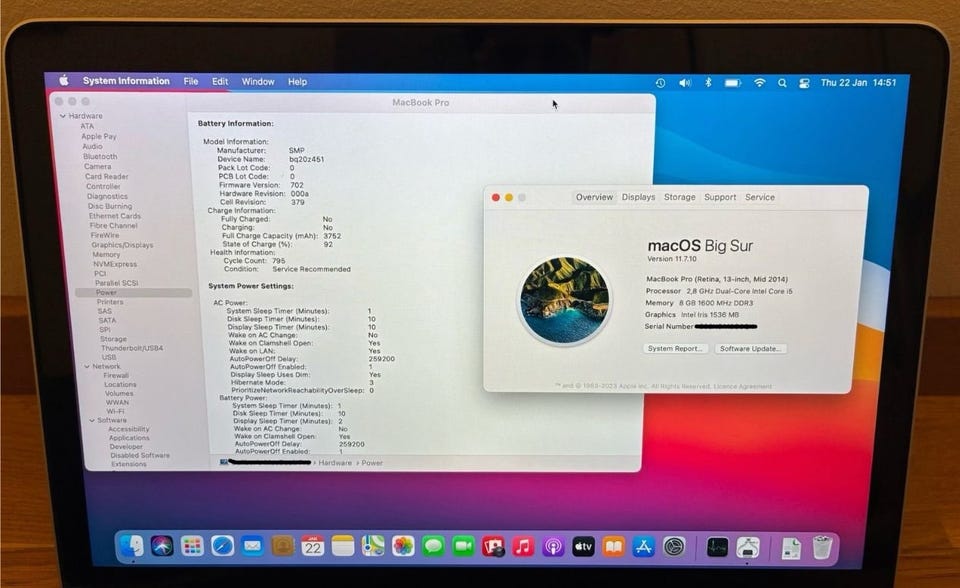Collapse the Hardware section in sidebar
960x588 pixels.
62,116
